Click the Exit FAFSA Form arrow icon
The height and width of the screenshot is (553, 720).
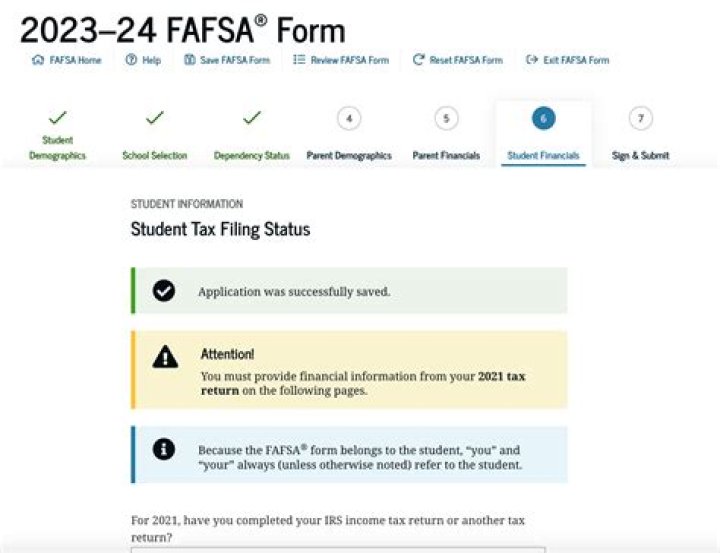click(532, 60)
